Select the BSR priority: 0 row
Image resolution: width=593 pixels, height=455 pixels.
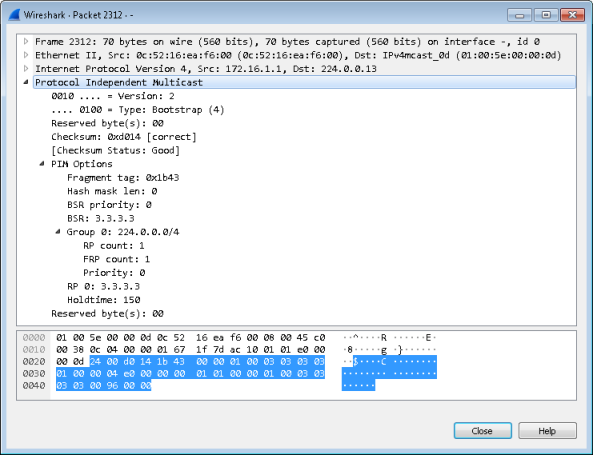109,205
